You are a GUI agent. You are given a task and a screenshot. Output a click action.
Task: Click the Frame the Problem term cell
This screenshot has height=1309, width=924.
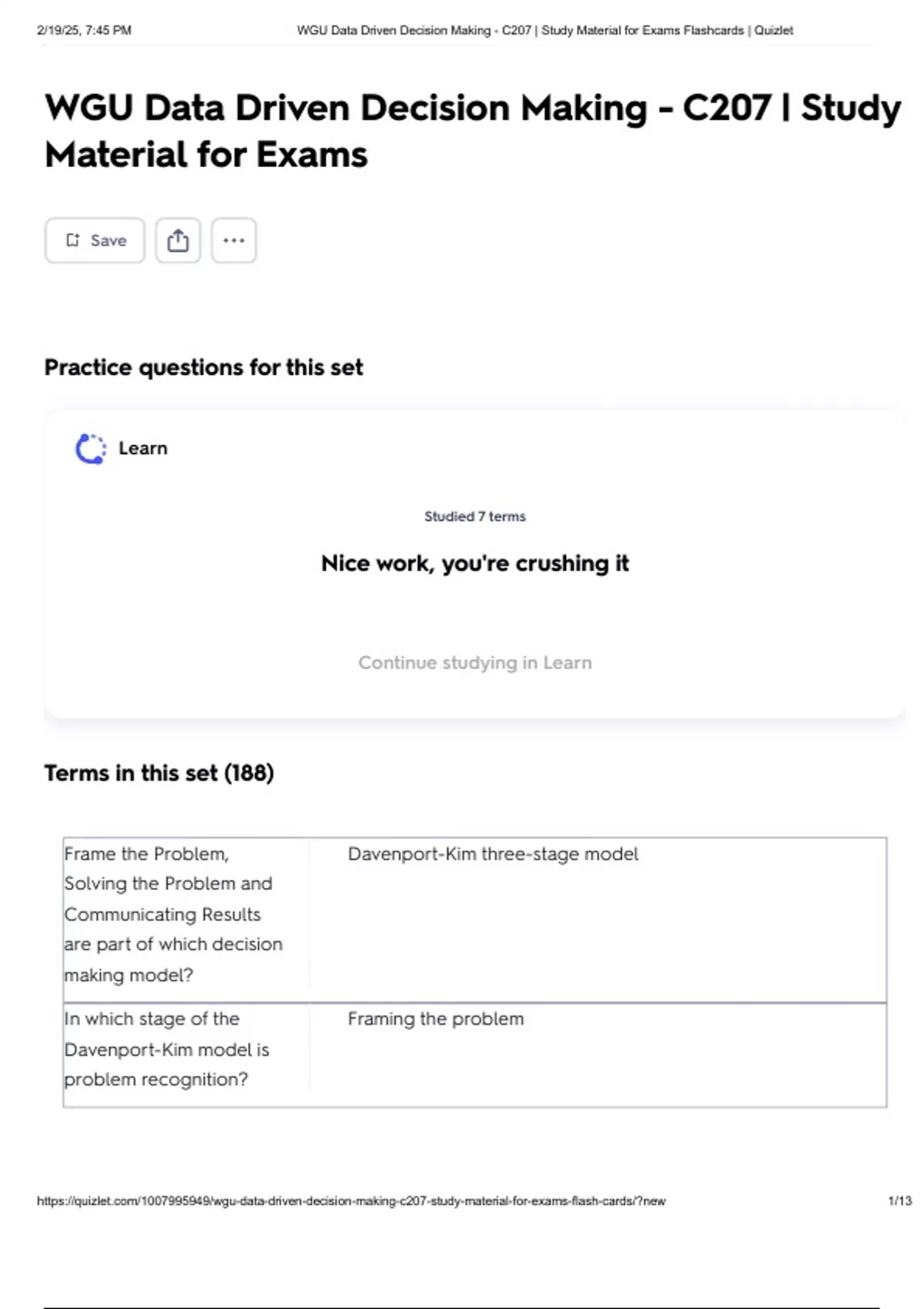coord(173,914)
